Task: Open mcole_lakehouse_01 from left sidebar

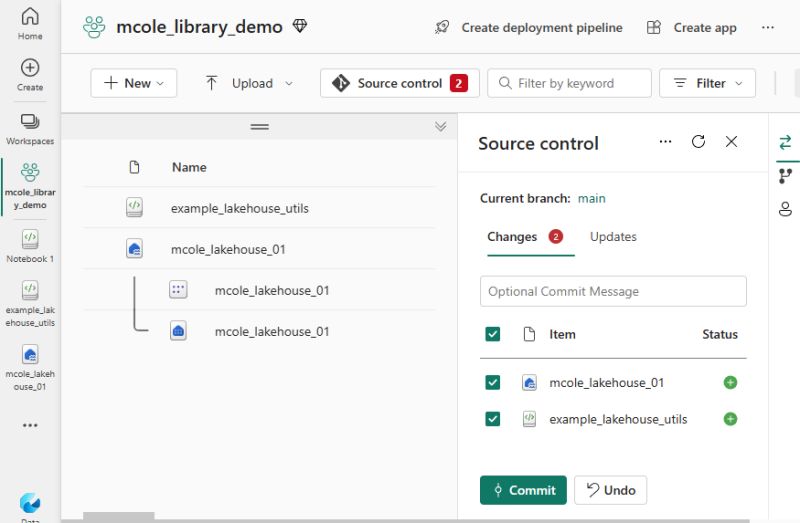Action: [30, 368]
